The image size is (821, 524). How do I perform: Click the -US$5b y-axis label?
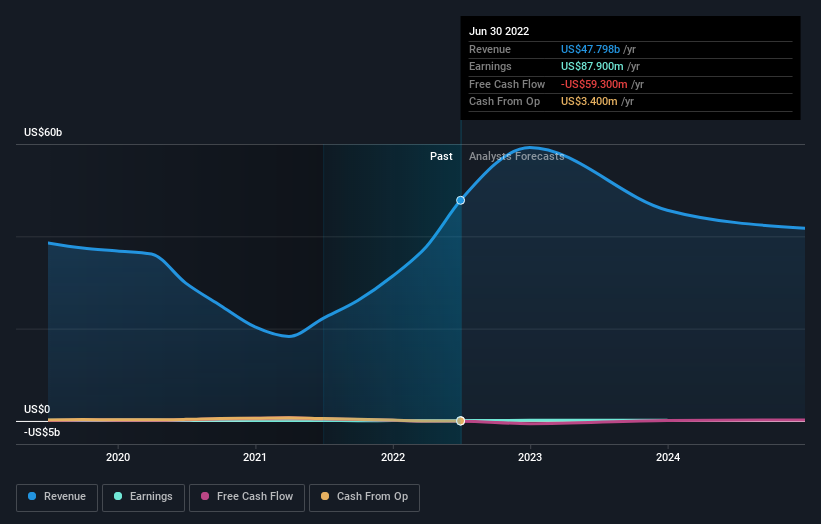pyautogui.click(x=42, y=432)
